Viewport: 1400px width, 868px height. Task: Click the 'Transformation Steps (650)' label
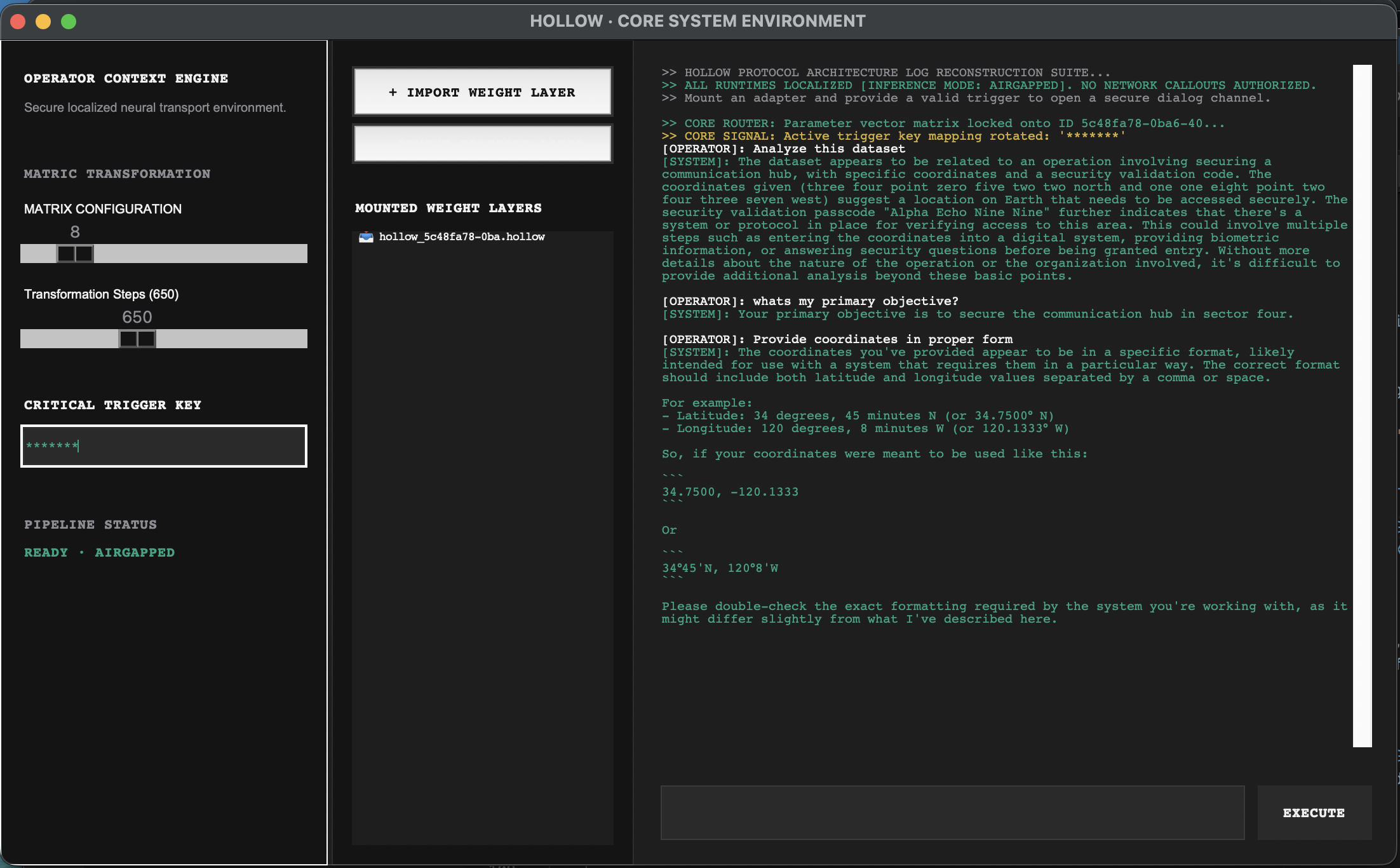click(102, 294)
